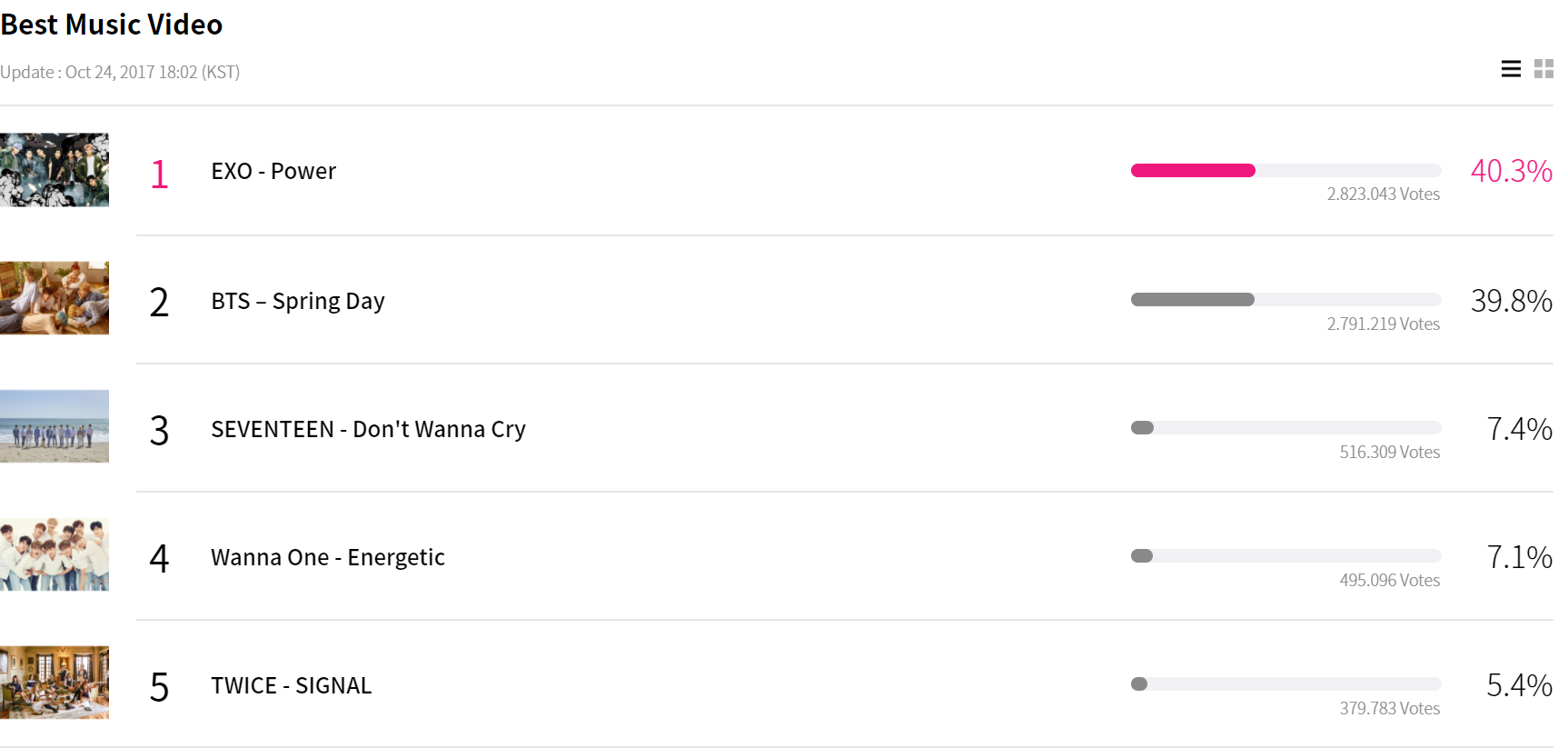Click the Best Music Video heading

[x=112, y=25]
